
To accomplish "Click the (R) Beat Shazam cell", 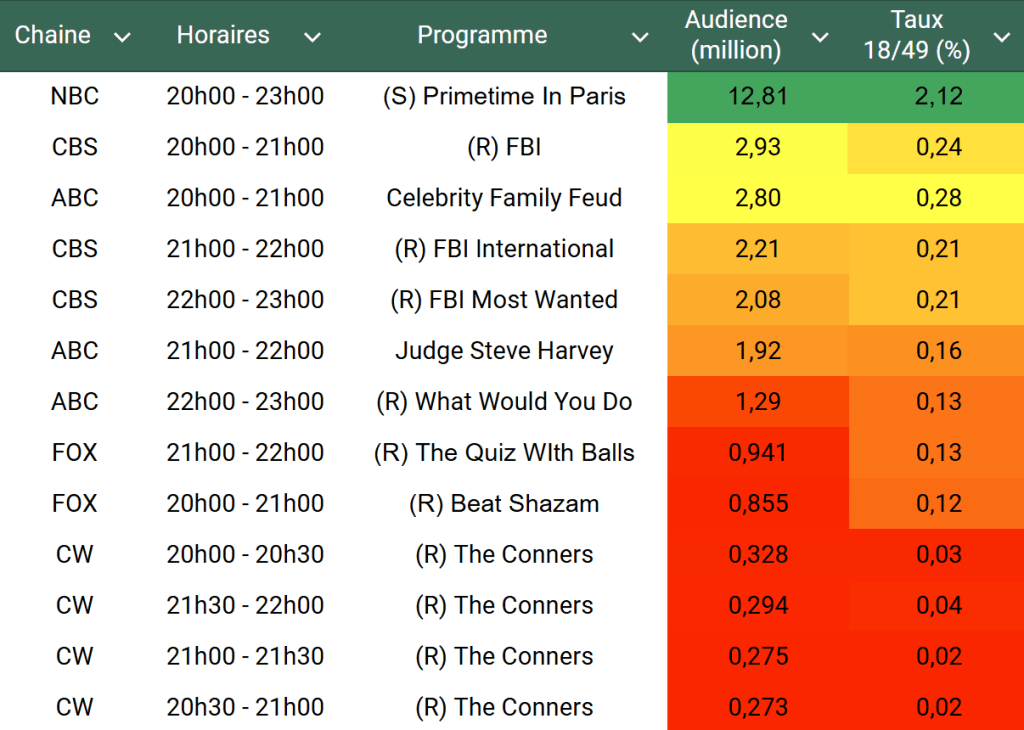I will pos(504,503).
